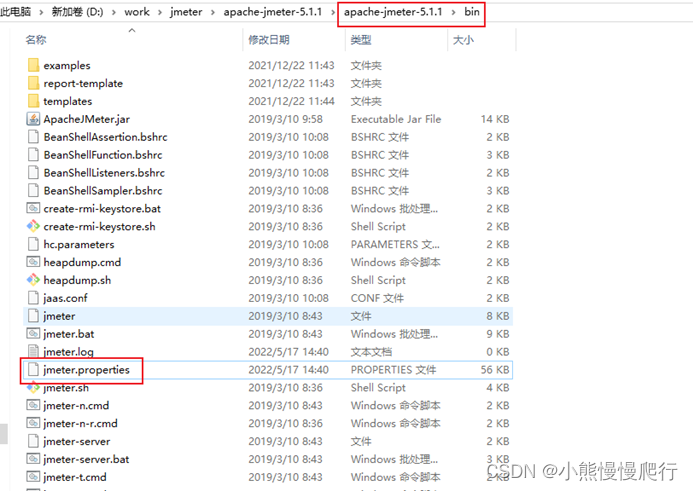Image resolution: width=693 pixels, height=491 pixels.
Task: Click the jmeter.log text document icon
Action: pyautogui.click(x=33, y=352)
